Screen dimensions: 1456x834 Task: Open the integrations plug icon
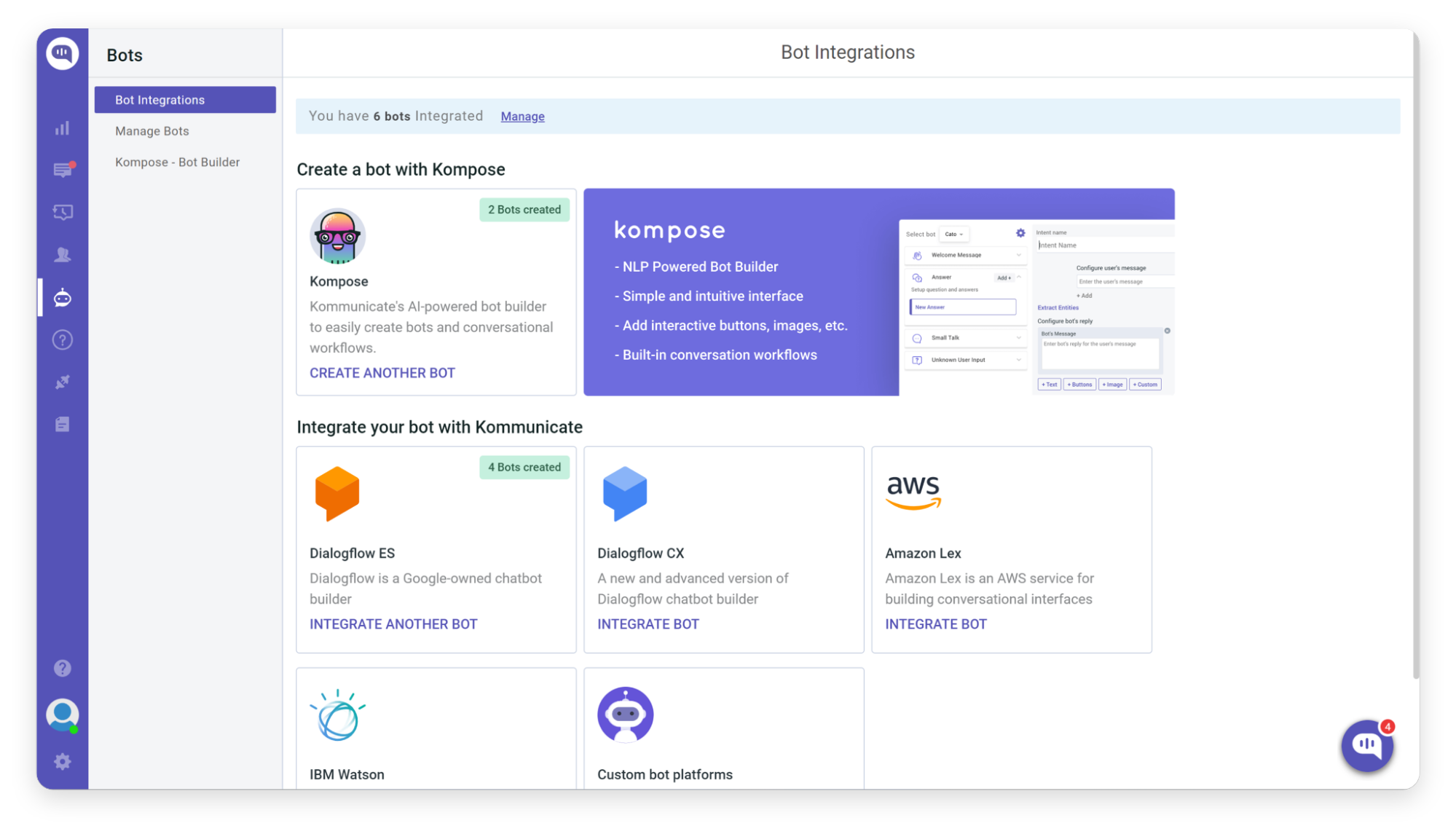[63, 382]
